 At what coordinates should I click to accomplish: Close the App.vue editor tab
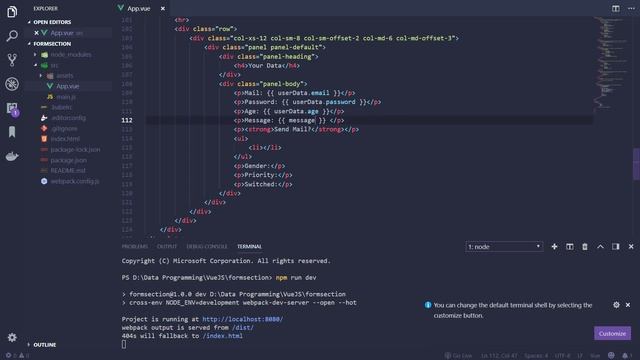point(162,8)
